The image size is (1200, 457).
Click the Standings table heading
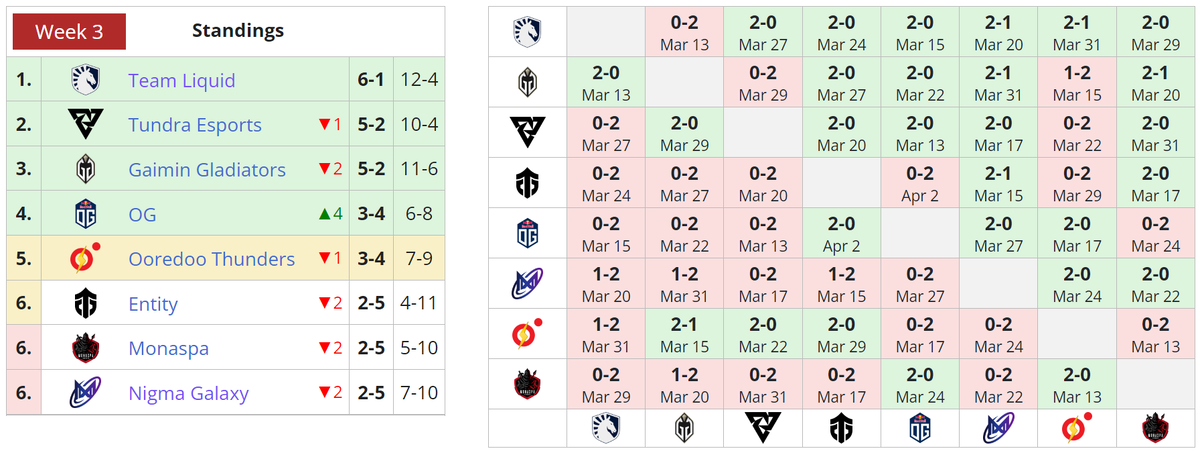click(x=237, y=31)
